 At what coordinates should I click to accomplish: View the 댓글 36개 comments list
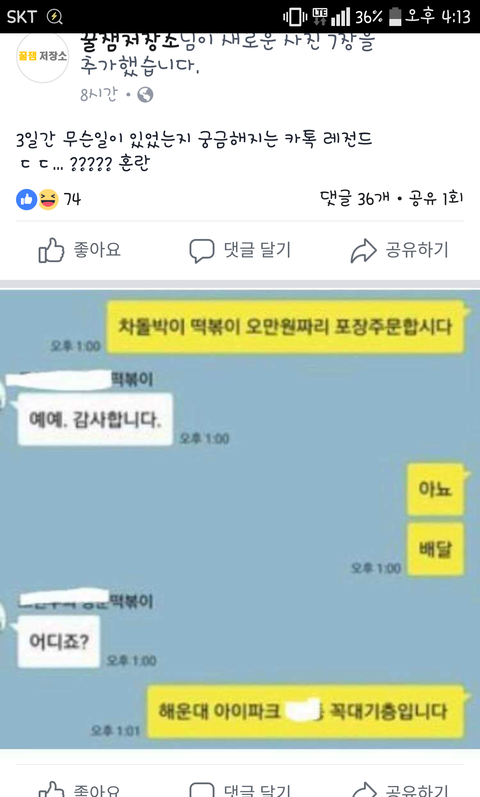(x=354, y=198)
